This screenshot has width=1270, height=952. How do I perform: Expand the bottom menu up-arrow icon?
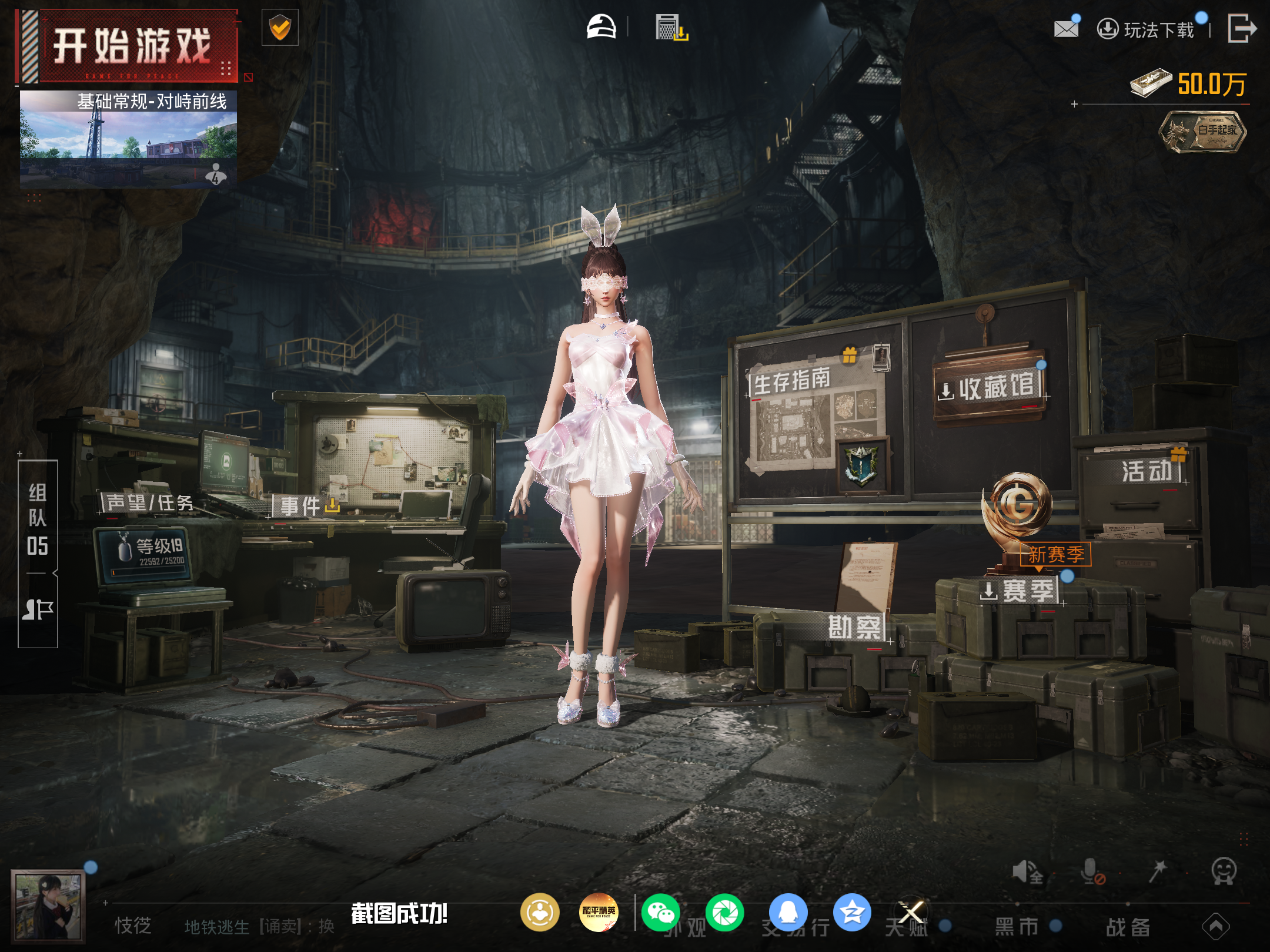[x=1216, y=927]
